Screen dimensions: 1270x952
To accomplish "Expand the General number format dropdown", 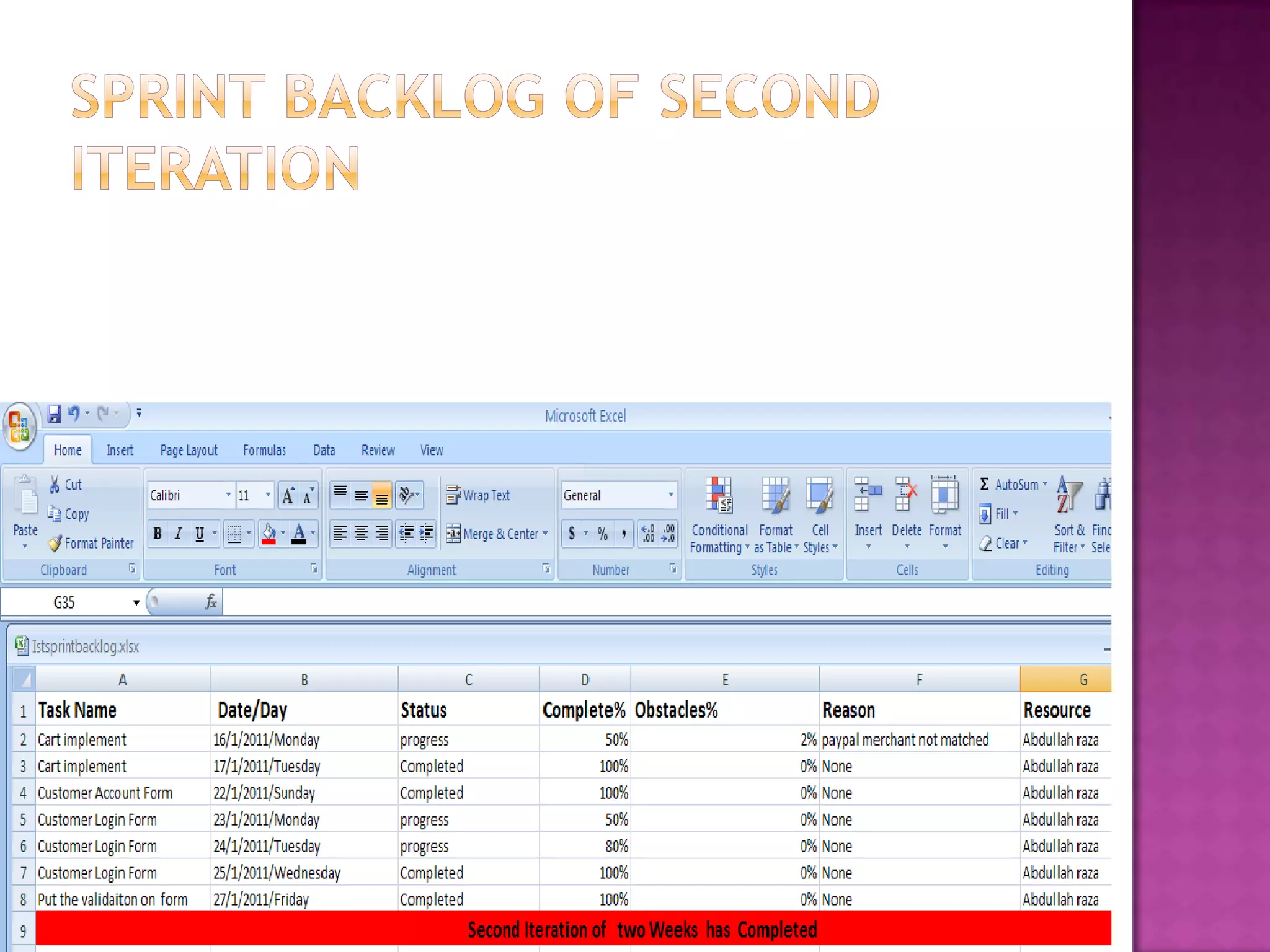I will 670,495.
